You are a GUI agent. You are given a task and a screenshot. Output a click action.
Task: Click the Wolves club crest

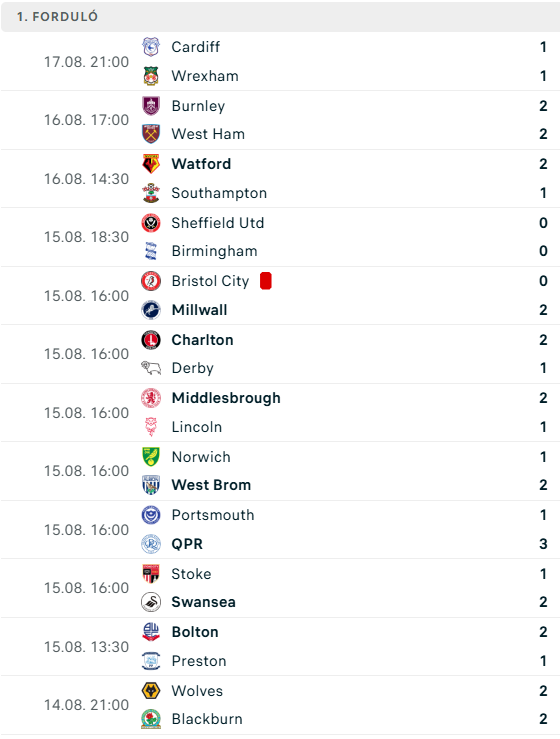(x=151, y=691)
